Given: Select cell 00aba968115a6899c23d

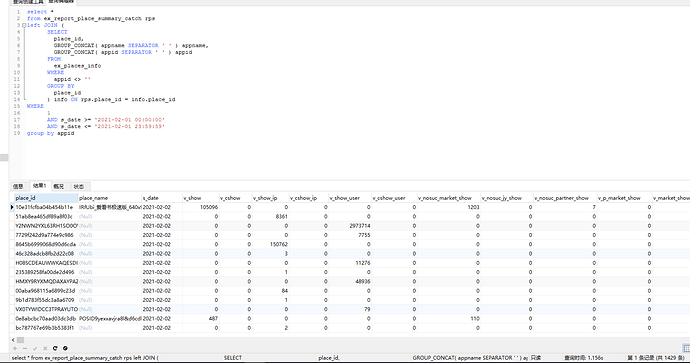Looking at the screenshot, I should 46,291.
